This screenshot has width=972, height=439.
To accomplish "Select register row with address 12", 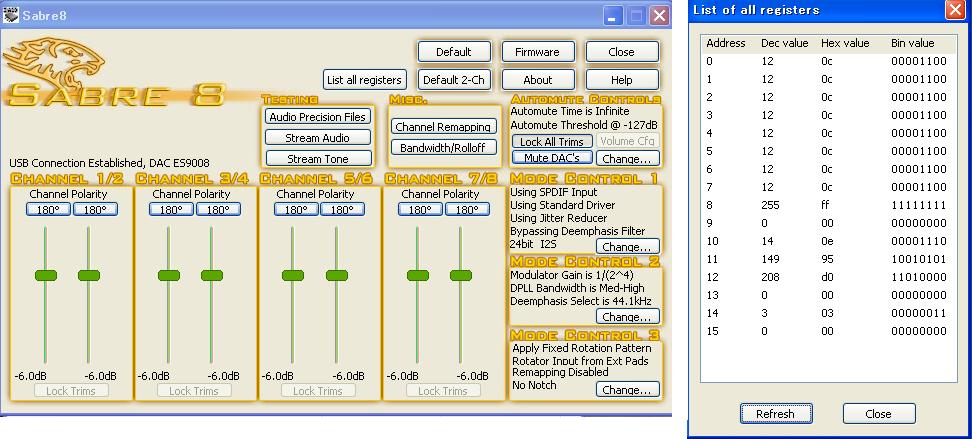I will tap(829, 277).
